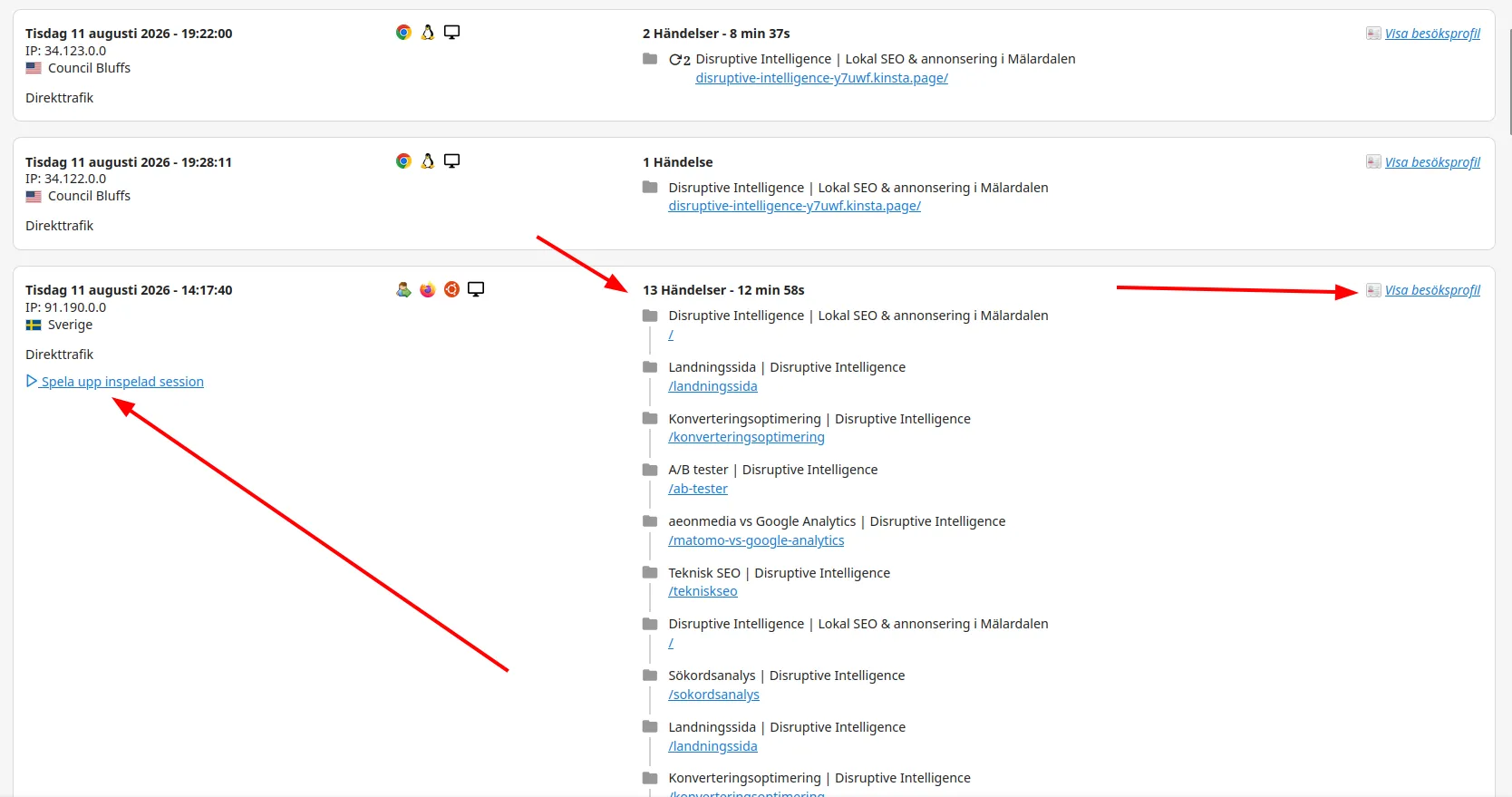The width and height of the screenshot is (1512, 797).
Task: Click the Chrome browser icon in the 19:22:00 visit
Action: click(x=403, y=33)
